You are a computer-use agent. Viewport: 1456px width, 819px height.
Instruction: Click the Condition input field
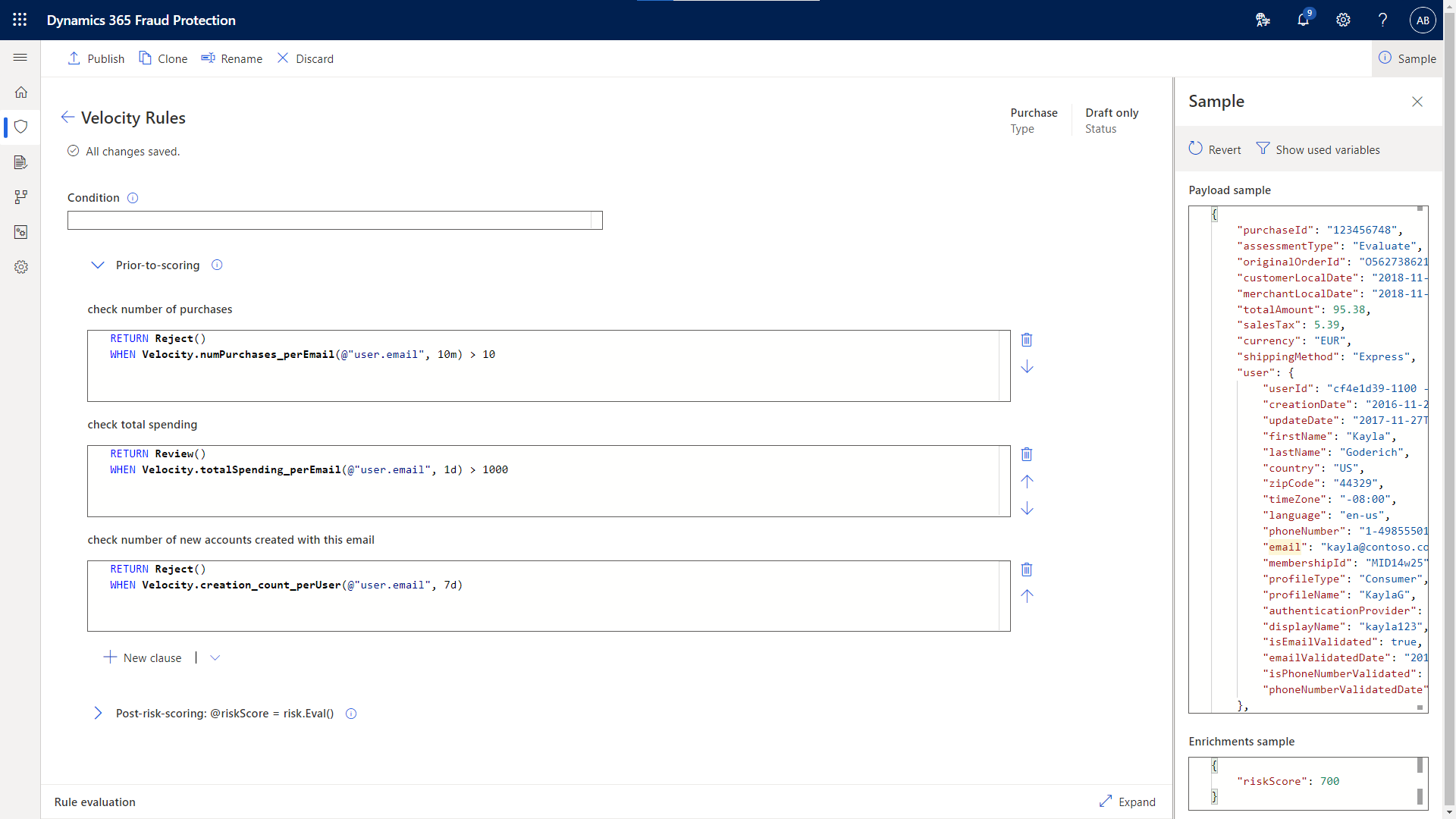point(335,220)
